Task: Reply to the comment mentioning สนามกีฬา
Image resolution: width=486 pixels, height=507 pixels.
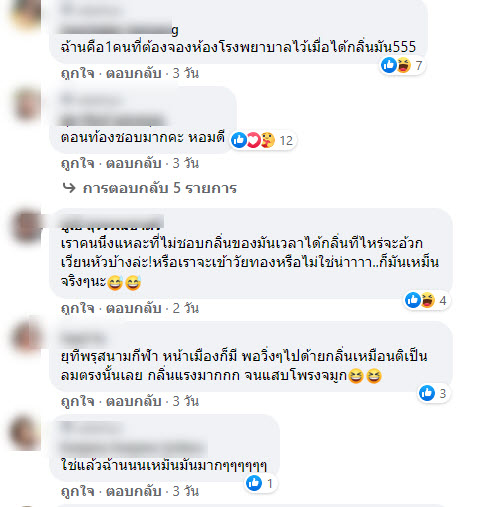Action: pos(134,401)
